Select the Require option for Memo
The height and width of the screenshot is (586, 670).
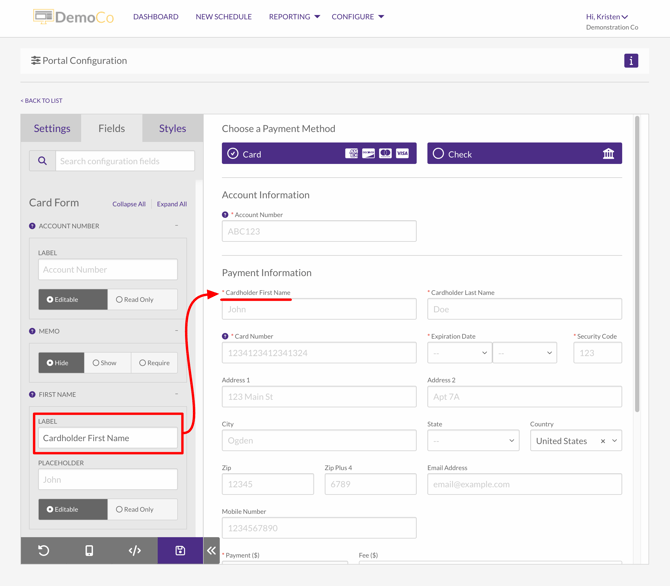(x=156, y=363)
